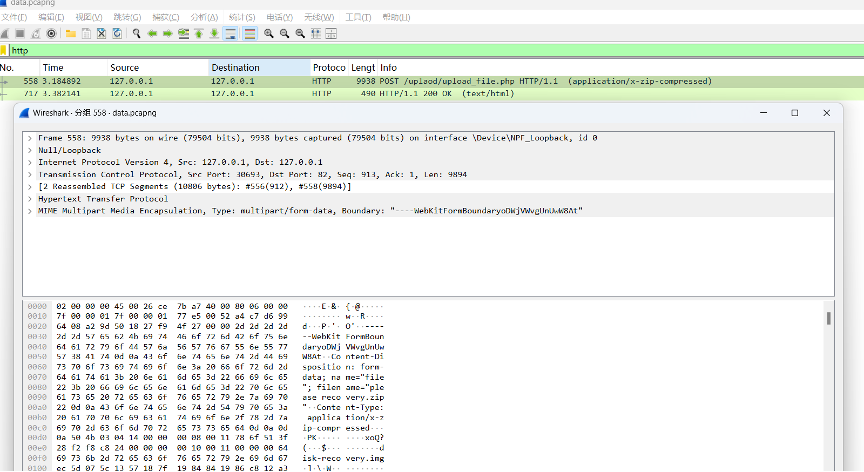This screenshot has height=472, width=864.
Task: Click the last toolbar icon after resize columns
Action: [x=331, y=34]
